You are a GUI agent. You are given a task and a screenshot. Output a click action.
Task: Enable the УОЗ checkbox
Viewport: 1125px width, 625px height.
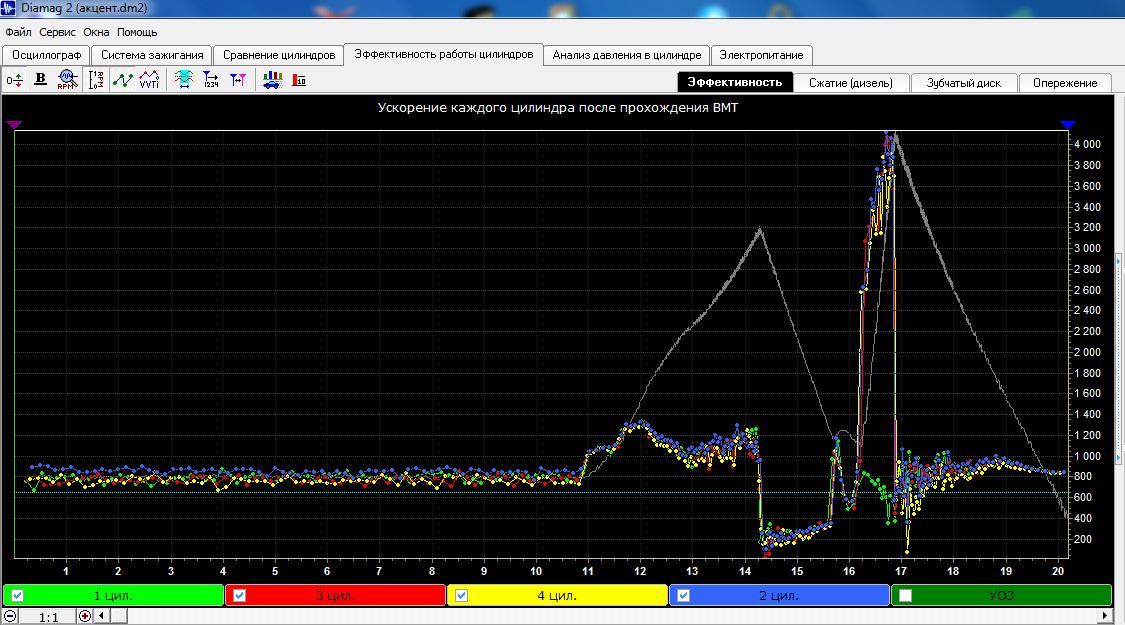pyautogui.click(x=905, y=596)
